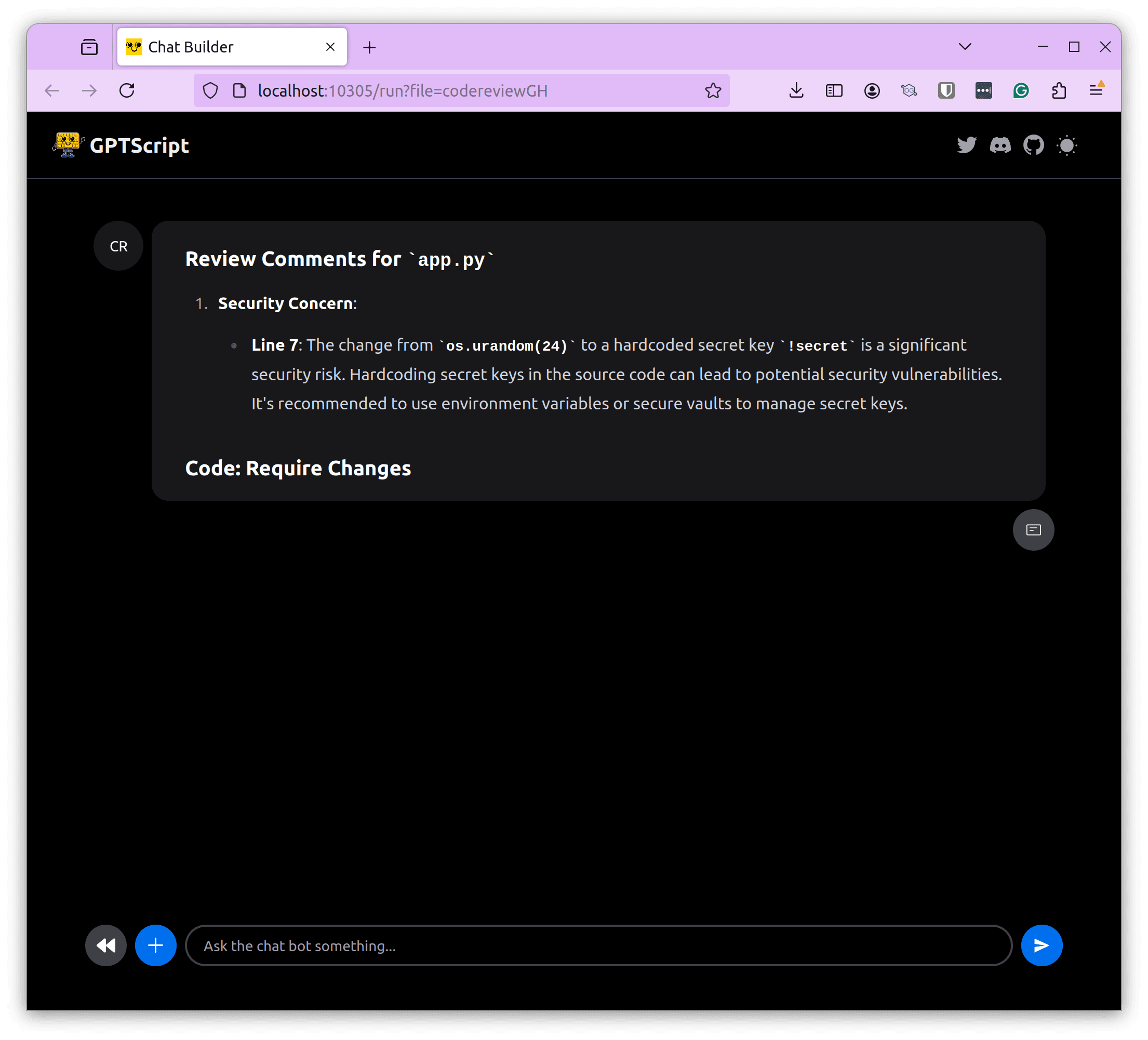Click the site information page icon
Screen dimensions: 1148x1040
point(240,90)
